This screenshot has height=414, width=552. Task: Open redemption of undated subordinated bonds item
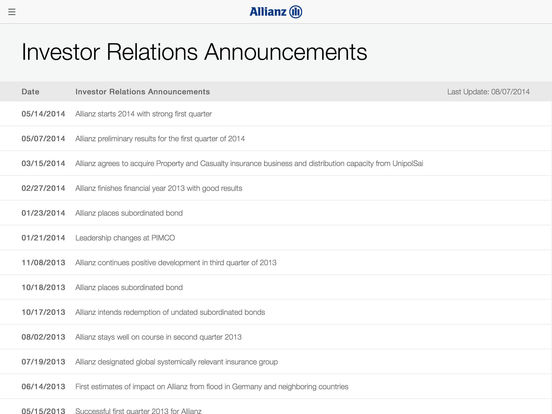(x=276, y=312)
